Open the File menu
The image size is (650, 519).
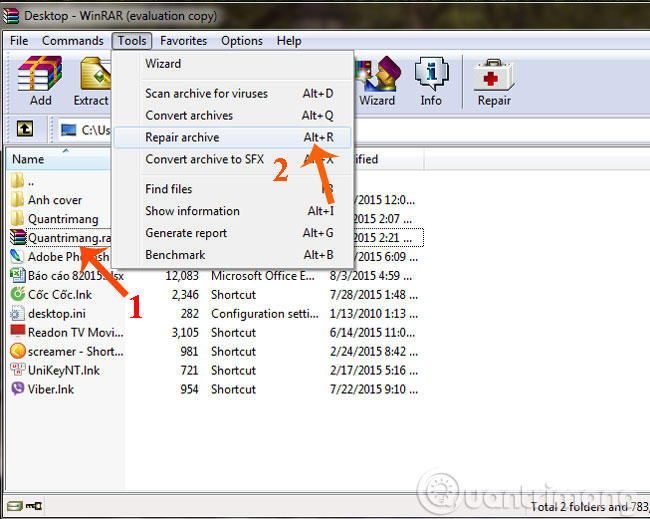point(19,41)
